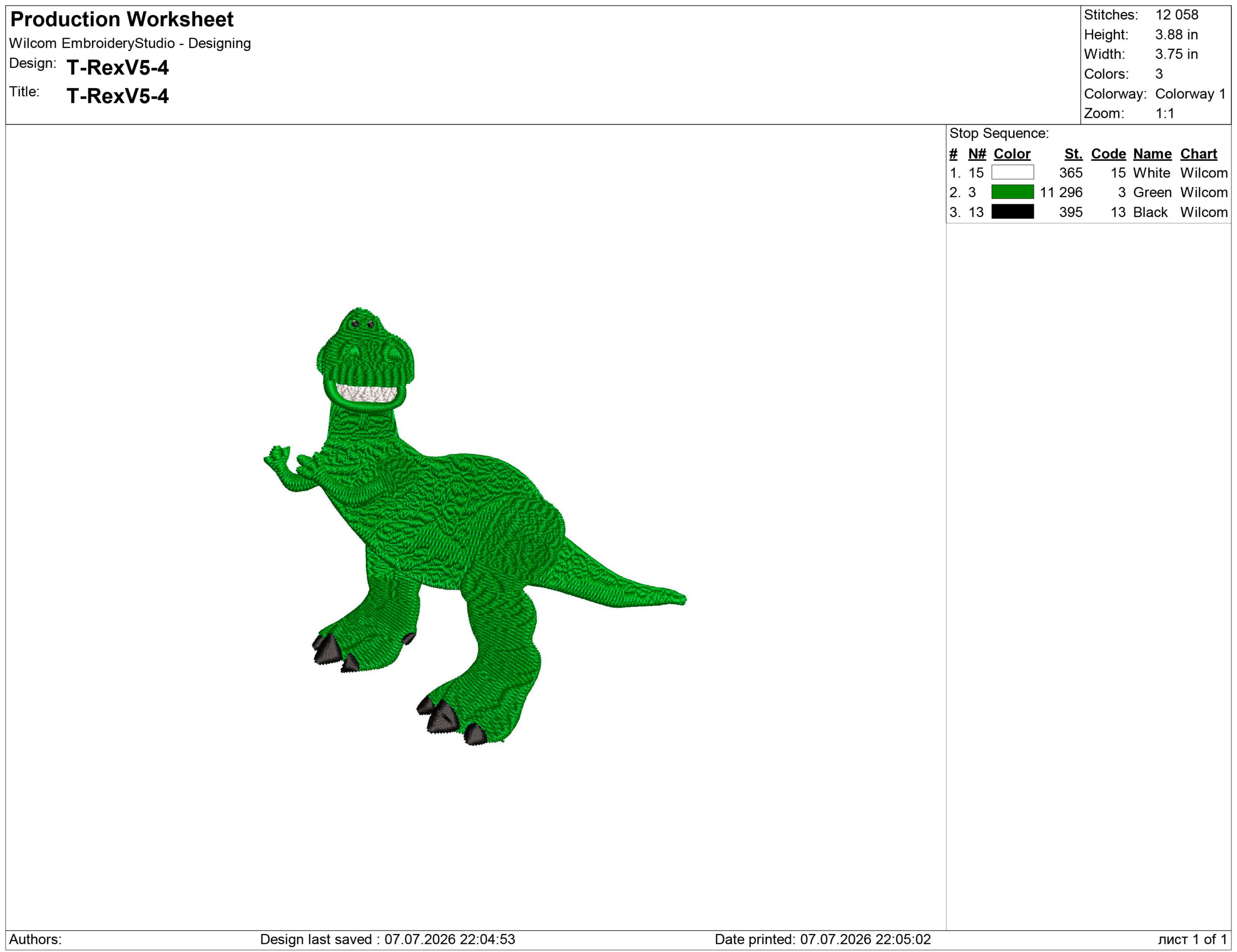Click the Stitches value '12 058'
1237x952 pixels.
tap(1177, 14)
